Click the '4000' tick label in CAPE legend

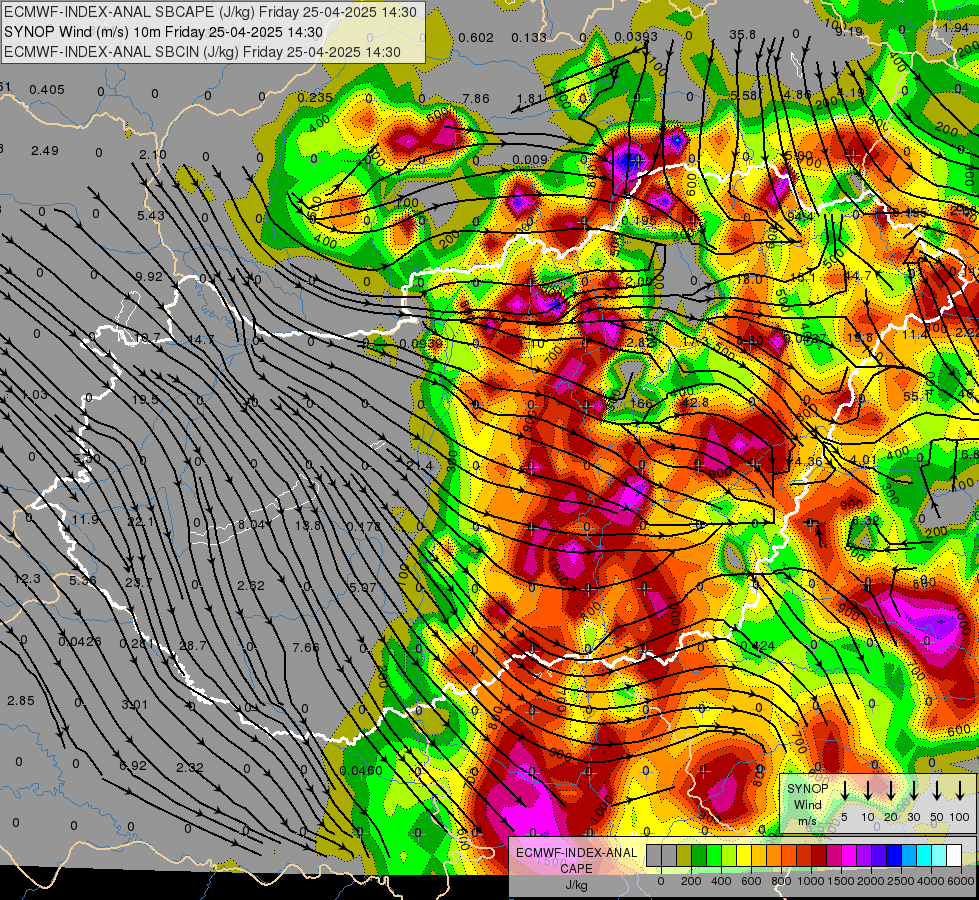pyautogui.click(x=931, y=881)
